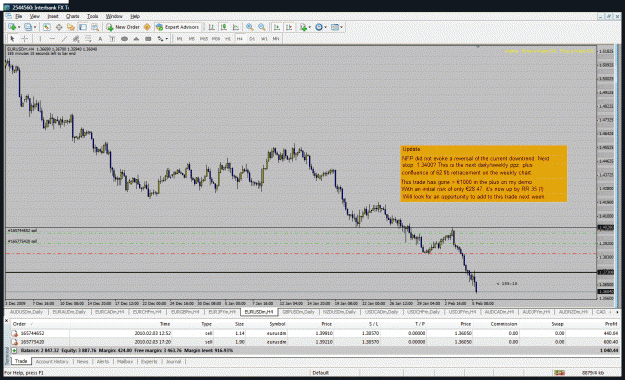Select the equidistant channel tool
This screenshot has height=380, width=625.
pyautogui.click(x=76, y=39)
